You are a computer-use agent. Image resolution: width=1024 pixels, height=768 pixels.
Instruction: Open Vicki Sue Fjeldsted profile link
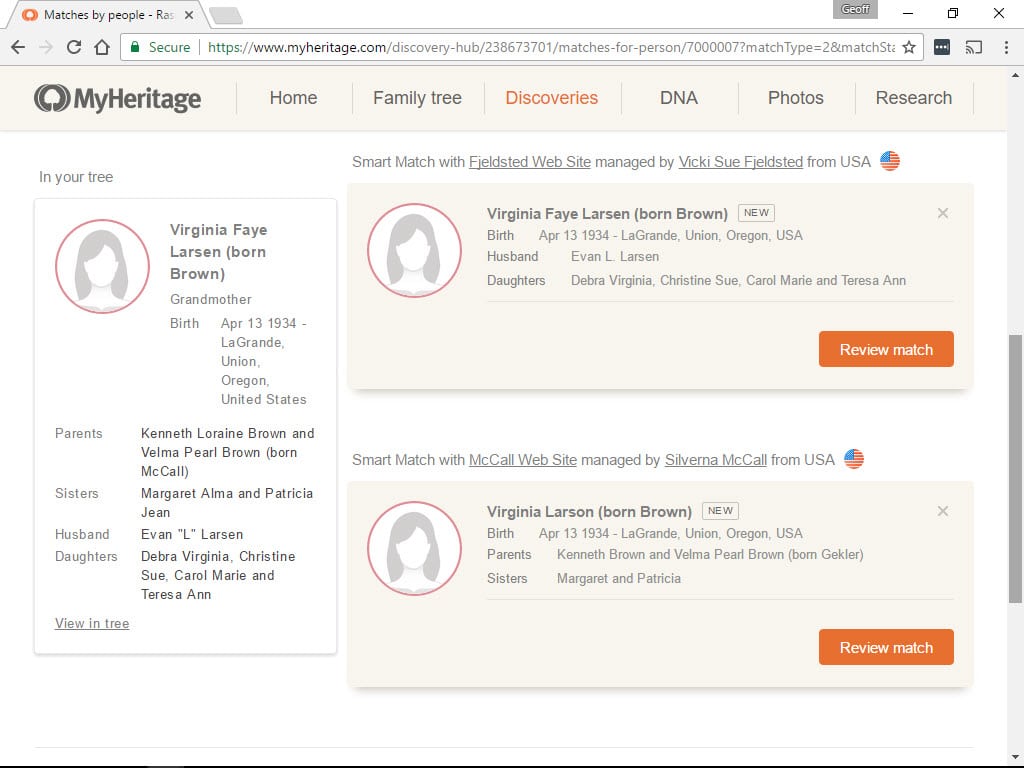(741, 162)
